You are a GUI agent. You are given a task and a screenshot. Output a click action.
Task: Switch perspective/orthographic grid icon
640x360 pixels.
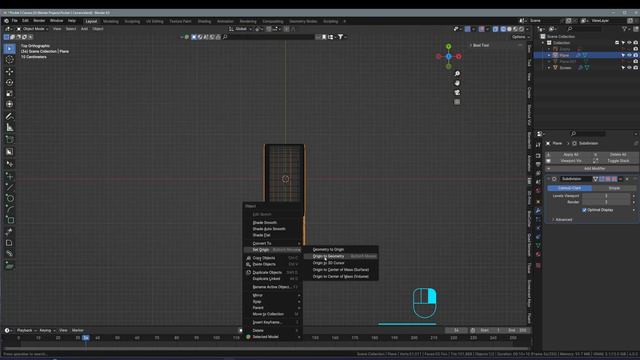[457, 102]
